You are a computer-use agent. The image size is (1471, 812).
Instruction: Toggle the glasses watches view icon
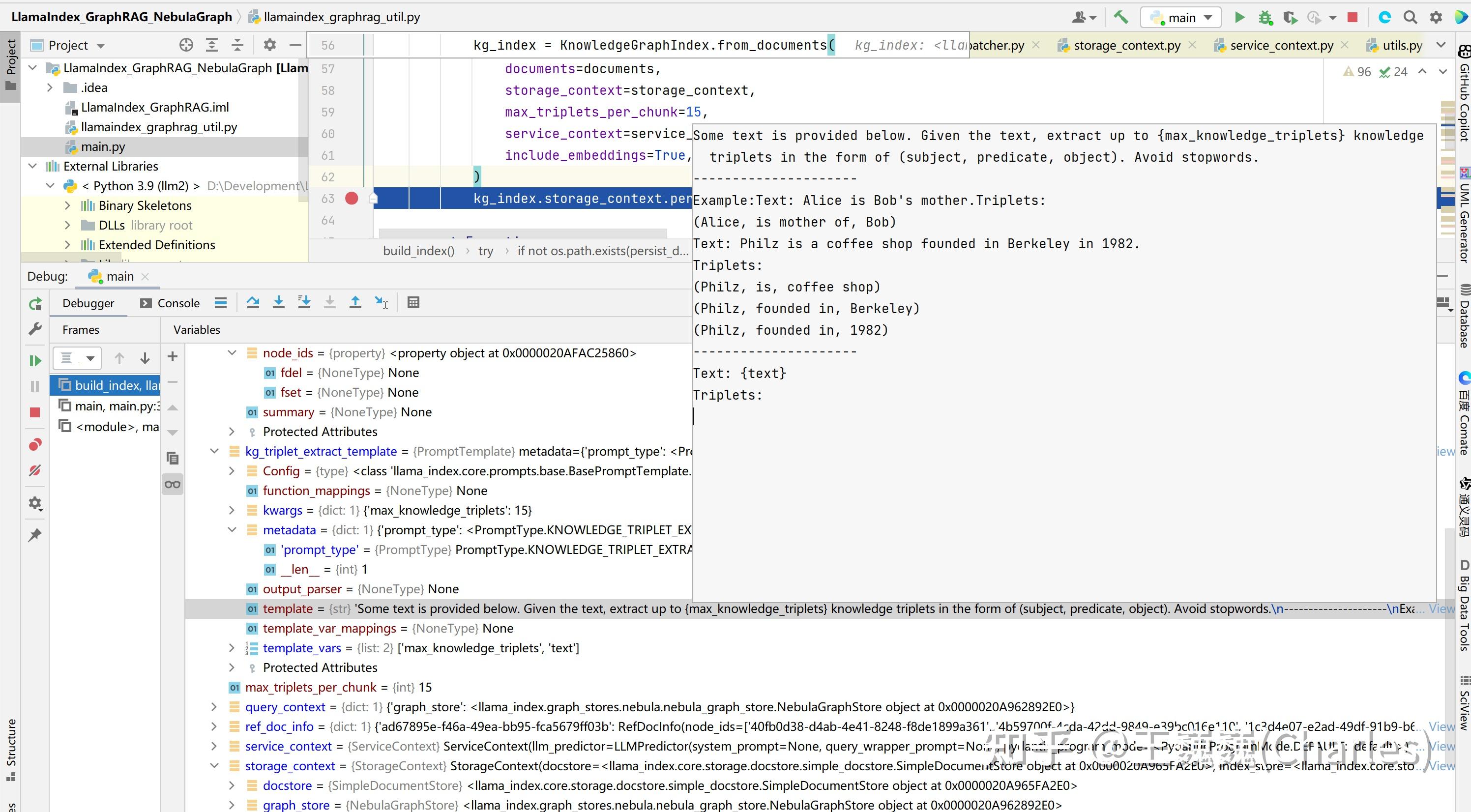coord(173,485)
